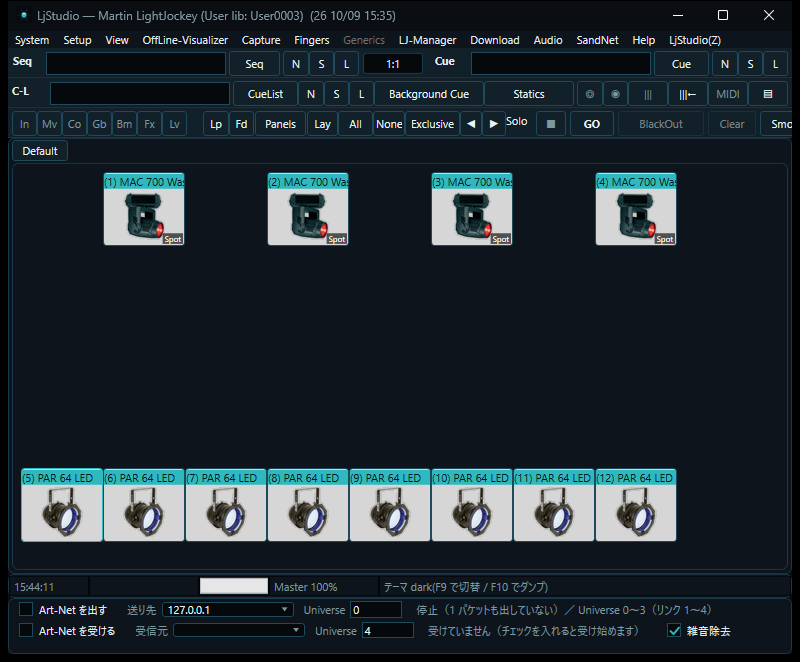Select fixture (12) PAR 64 LED

point(636,505)
